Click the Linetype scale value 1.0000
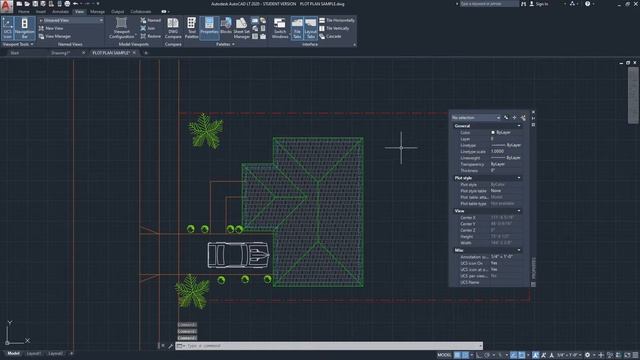This screenshot has width=640, height=360. click(x=497, y=151)
